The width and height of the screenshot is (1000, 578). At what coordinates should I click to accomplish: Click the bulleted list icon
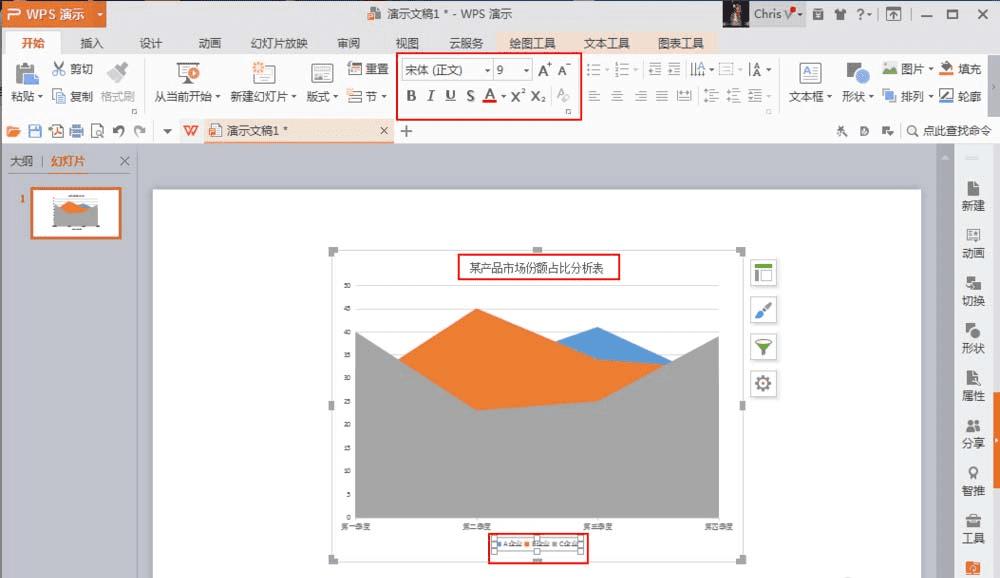click(593, 69)
